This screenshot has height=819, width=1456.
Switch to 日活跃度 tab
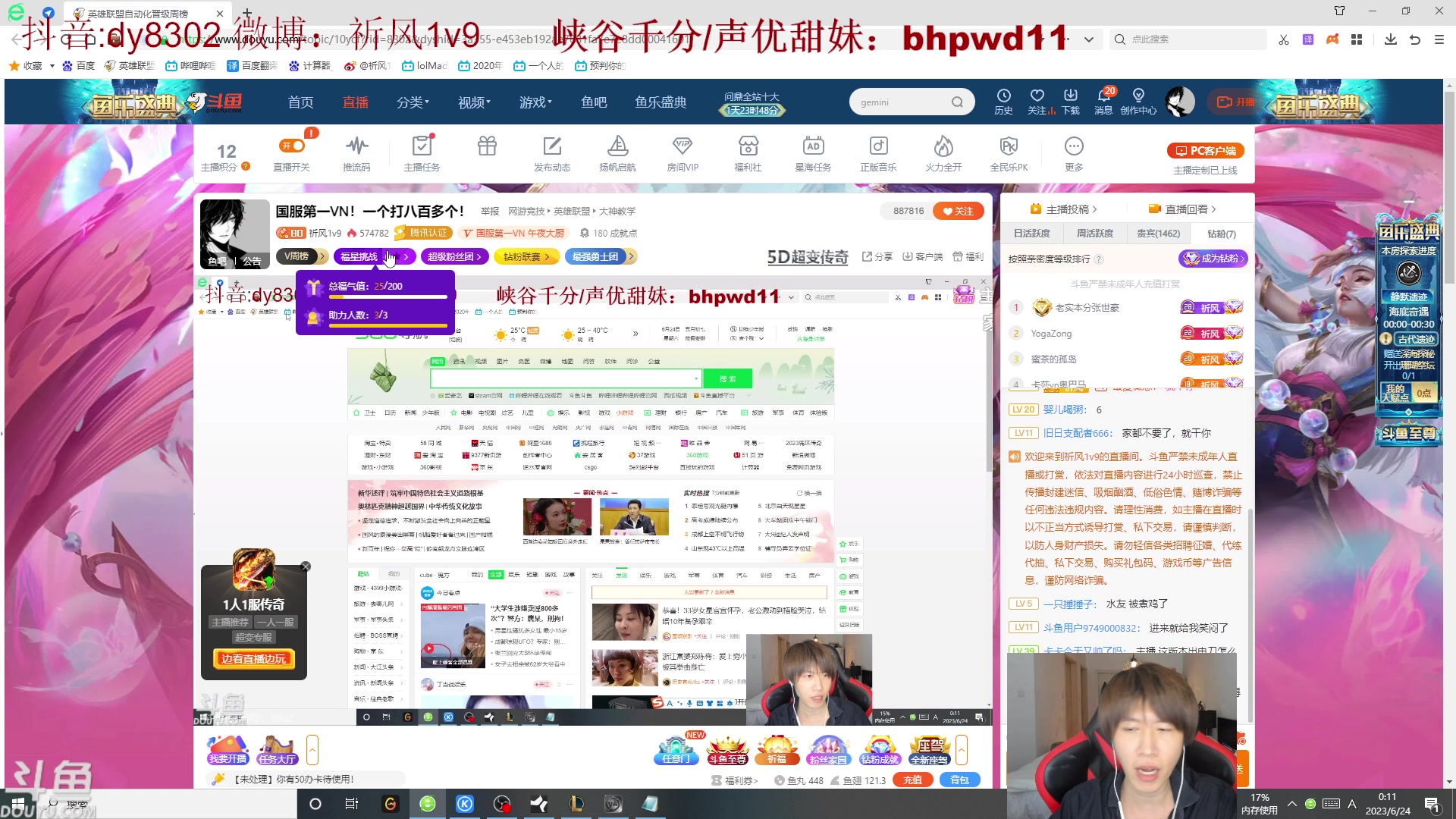point(1032,234)
